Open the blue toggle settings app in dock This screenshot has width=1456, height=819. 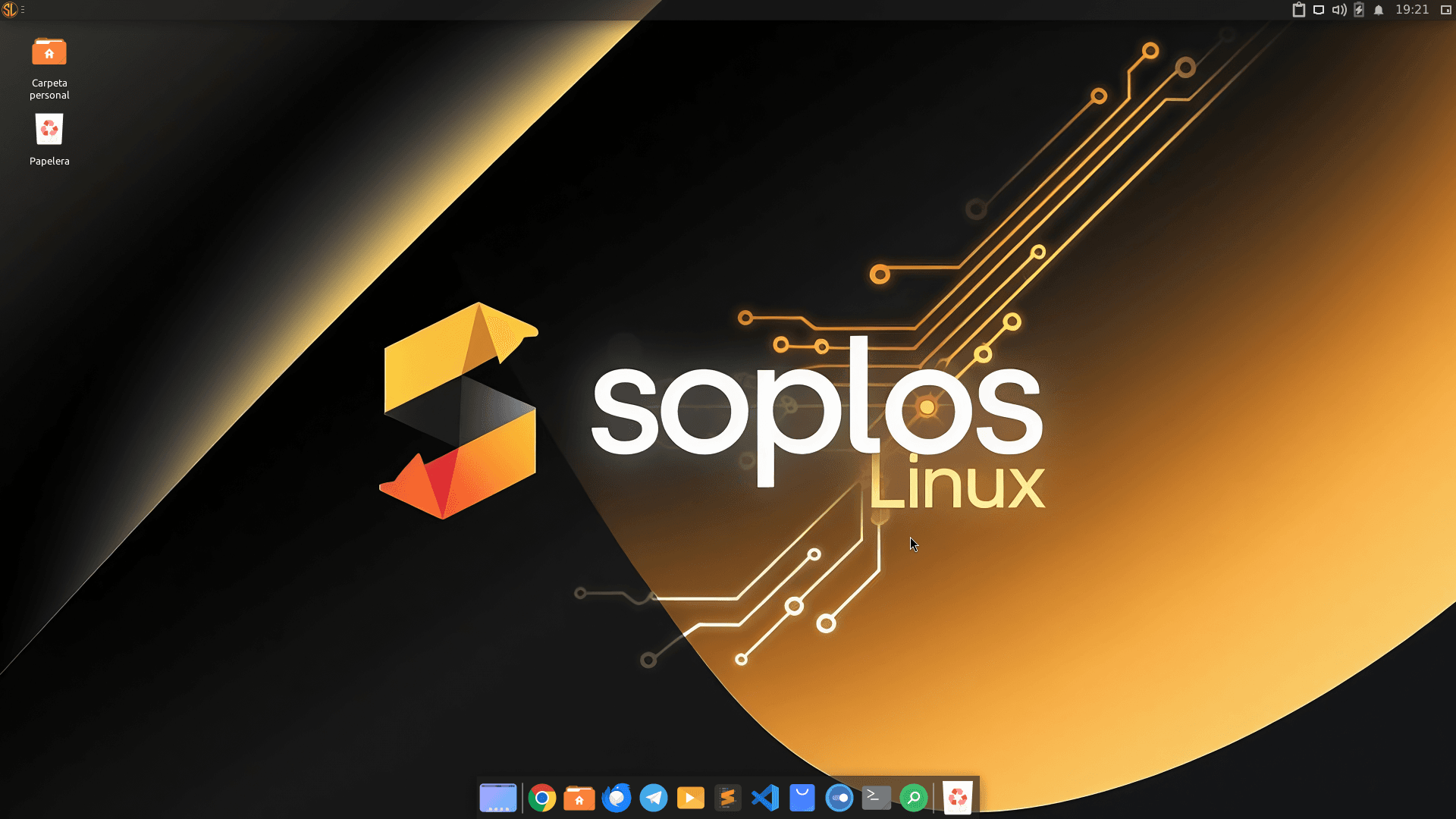coord(839,798)
